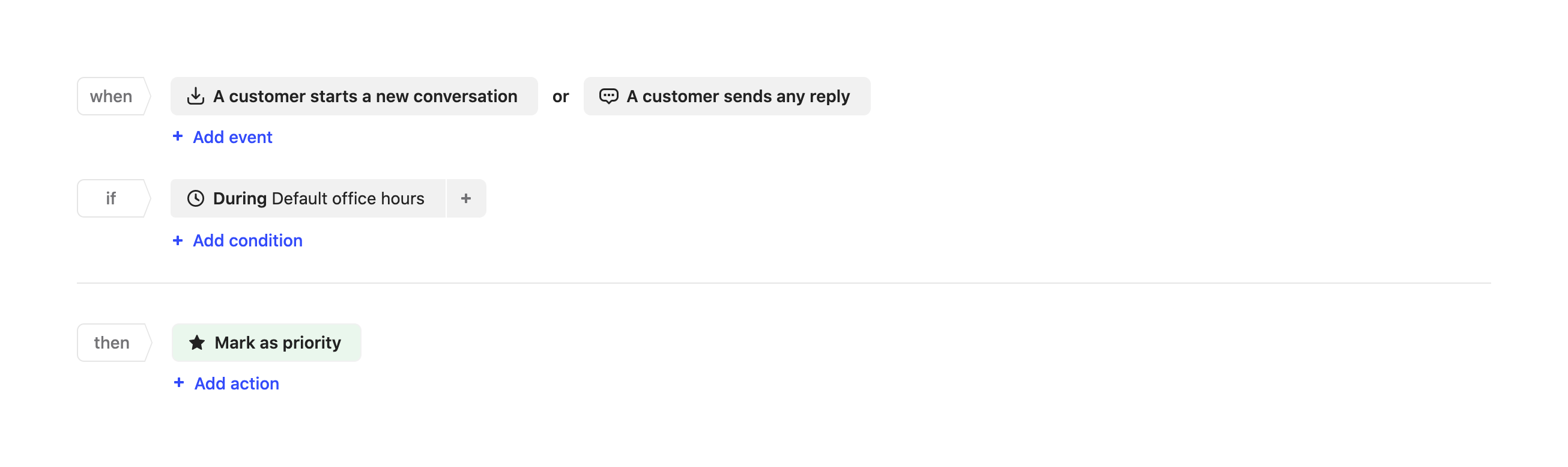This screenshot has width=1568, height=467.
Task: Click the plus icon beside Add action
Action: (x=179, y=383)
